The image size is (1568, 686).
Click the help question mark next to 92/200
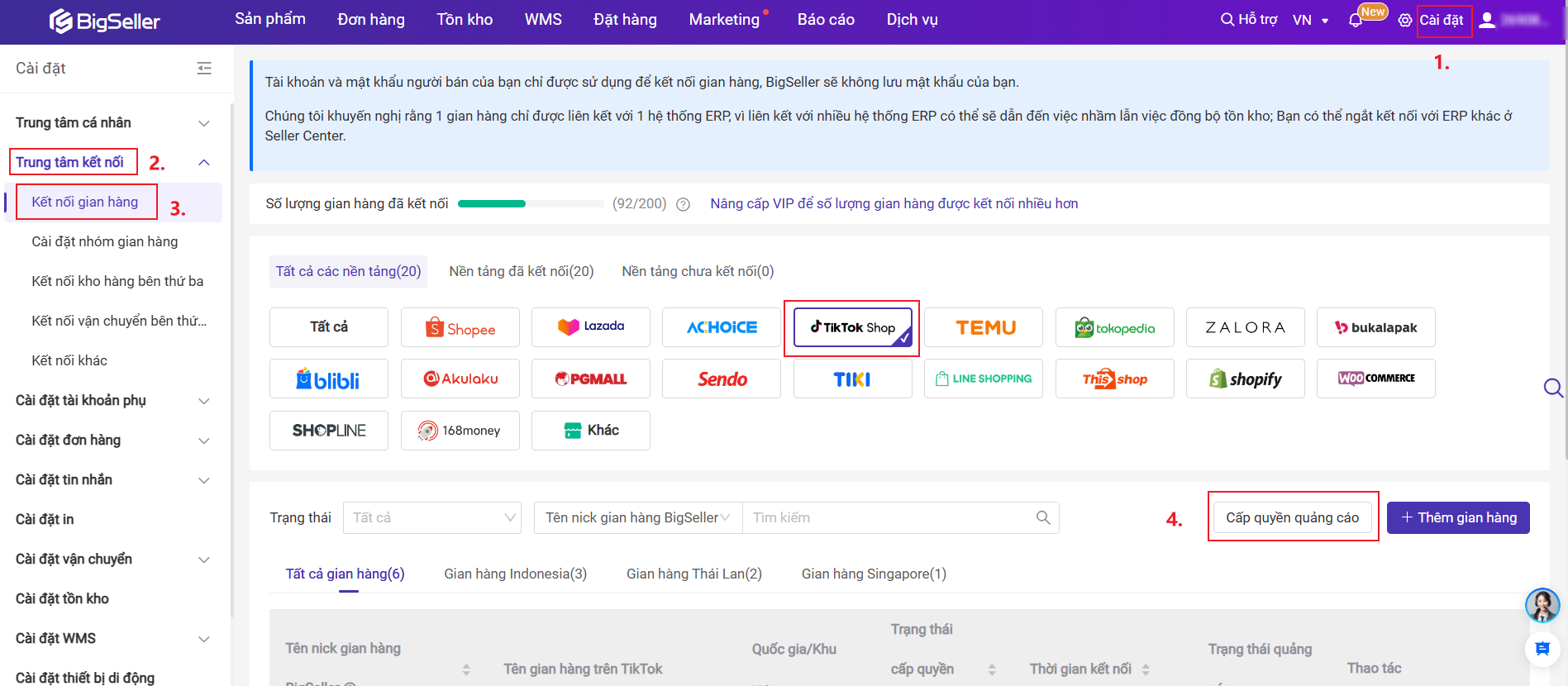tap(683, 204)
